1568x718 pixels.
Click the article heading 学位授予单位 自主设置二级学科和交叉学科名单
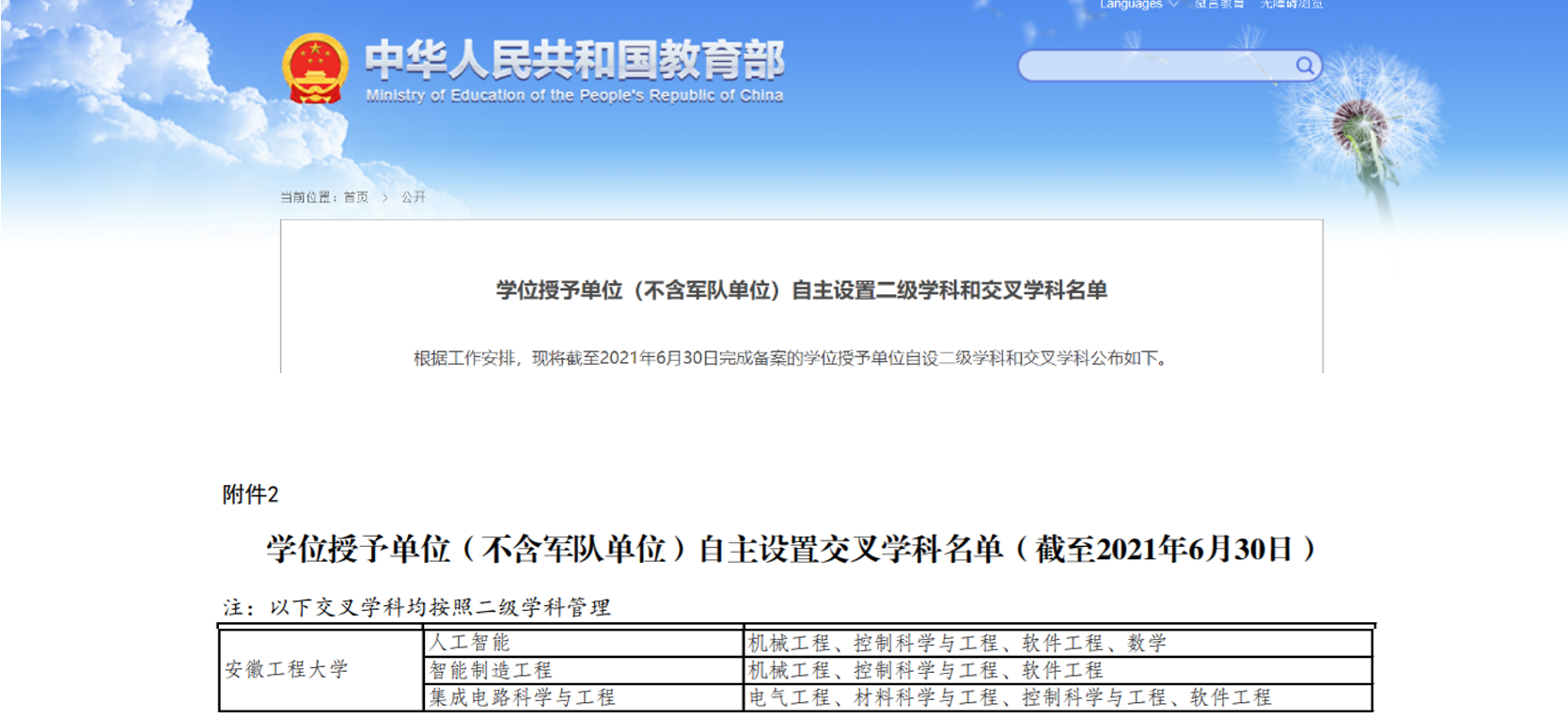(x=801, y=290)
